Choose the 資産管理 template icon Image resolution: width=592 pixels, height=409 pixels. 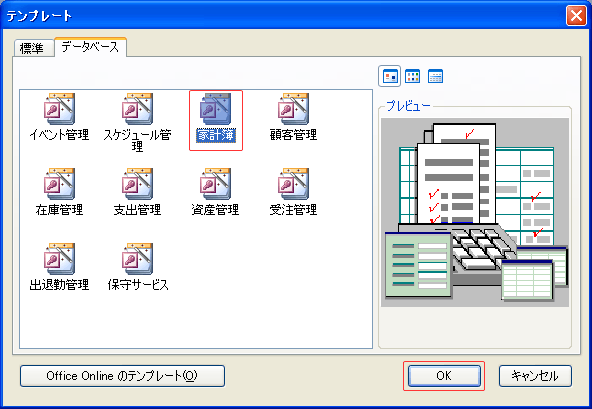(x=215, y=184)
